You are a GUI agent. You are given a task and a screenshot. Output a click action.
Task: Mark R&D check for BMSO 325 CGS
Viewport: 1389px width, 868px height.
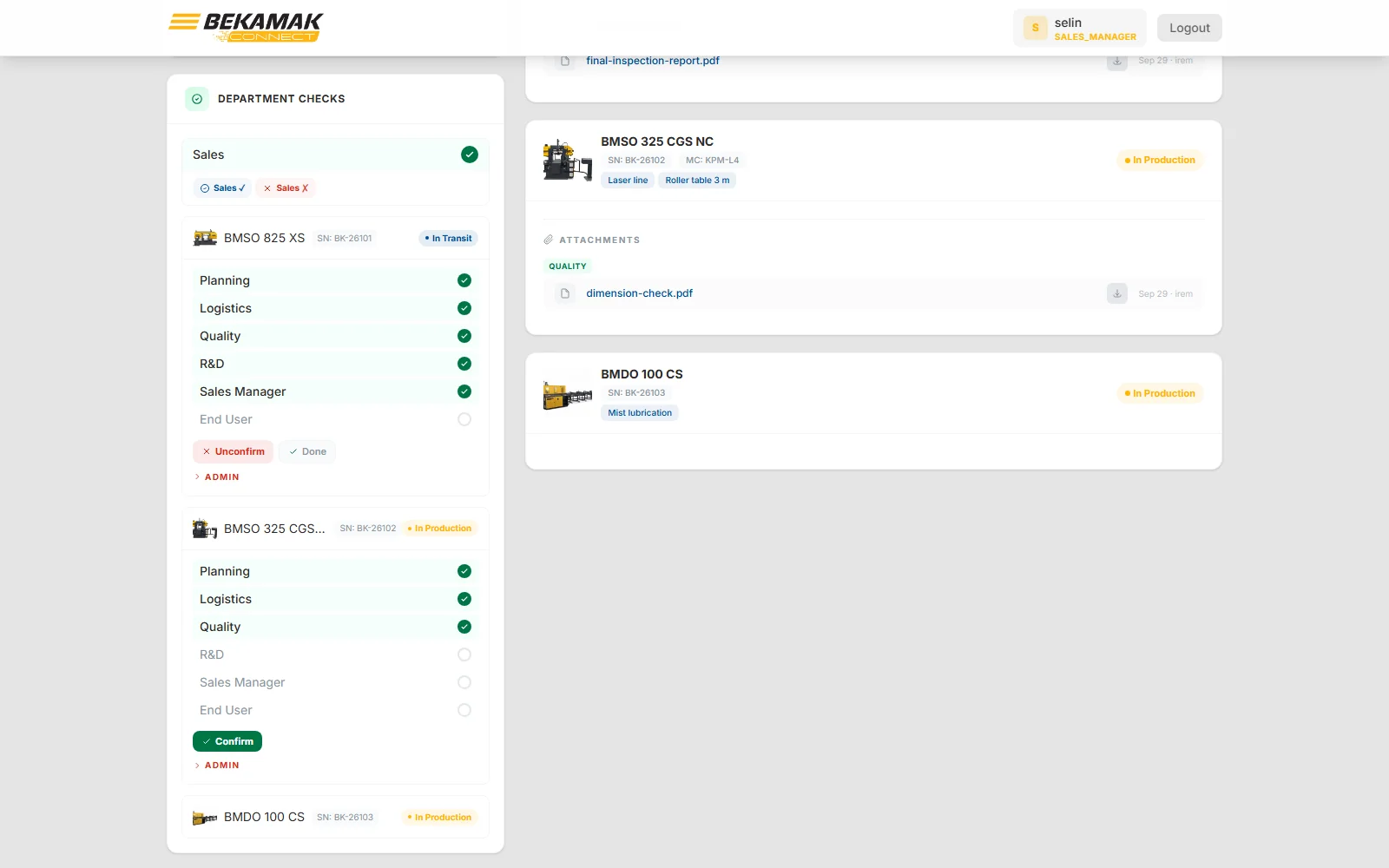click(464, 654)
